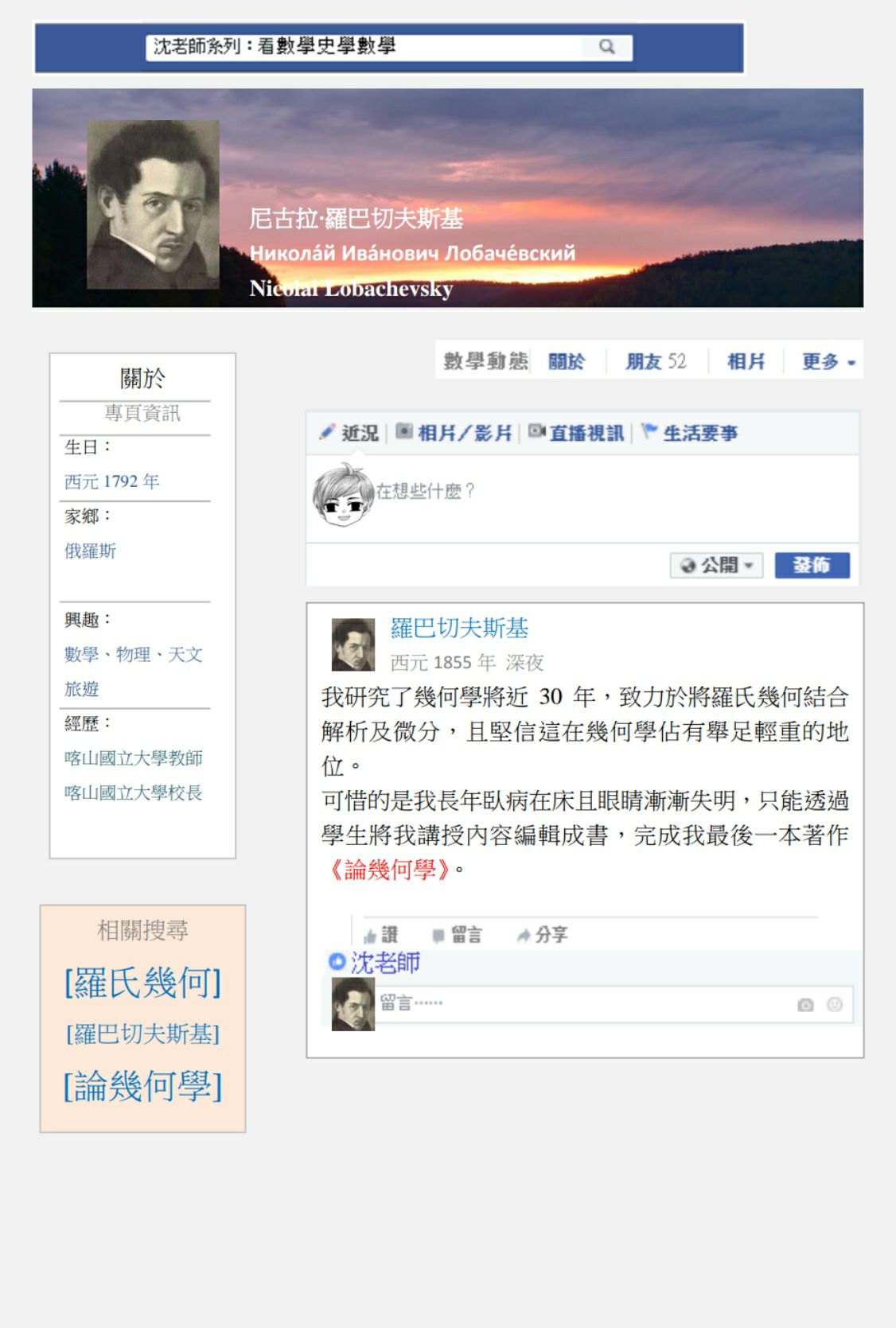Select the 近況 status pencil tab
The height and width of the screenshot is (1328, 896).
349,432
